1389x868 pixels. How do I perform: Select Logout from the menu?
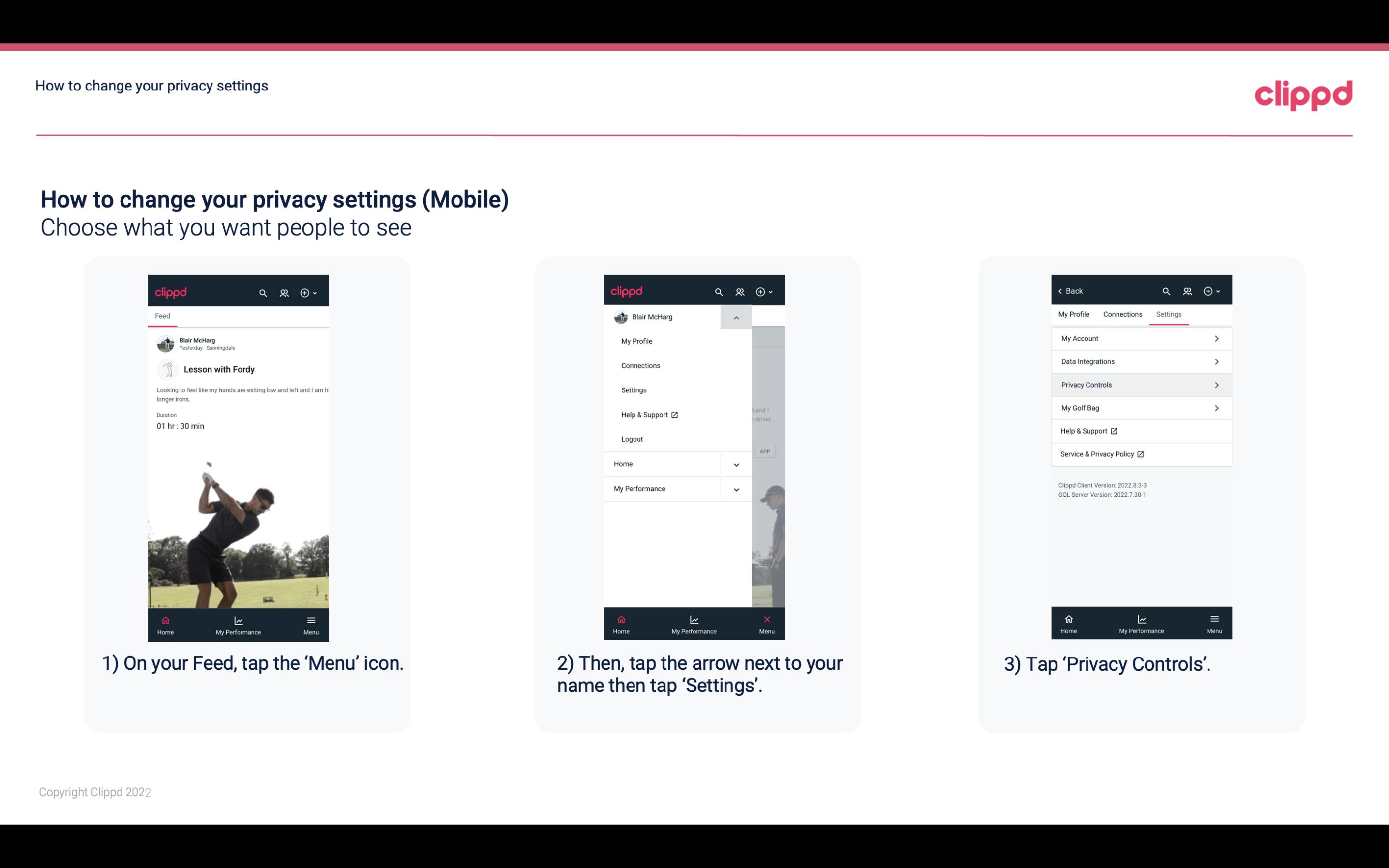tap(631, 438)
